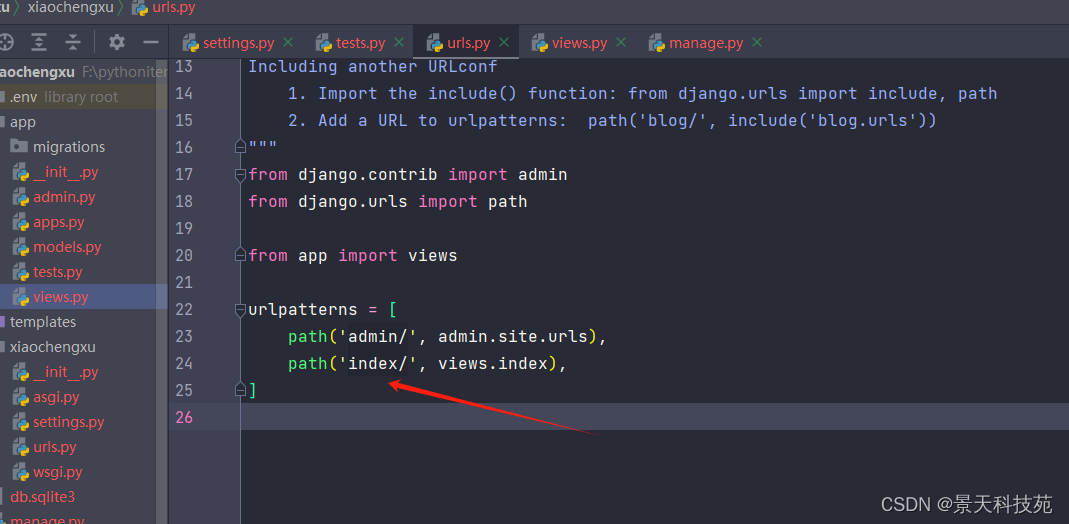The width and height of the screenshot is (1069, 524).
Task: Click the Collapse All icon in project toolbar
Action: 73,42
